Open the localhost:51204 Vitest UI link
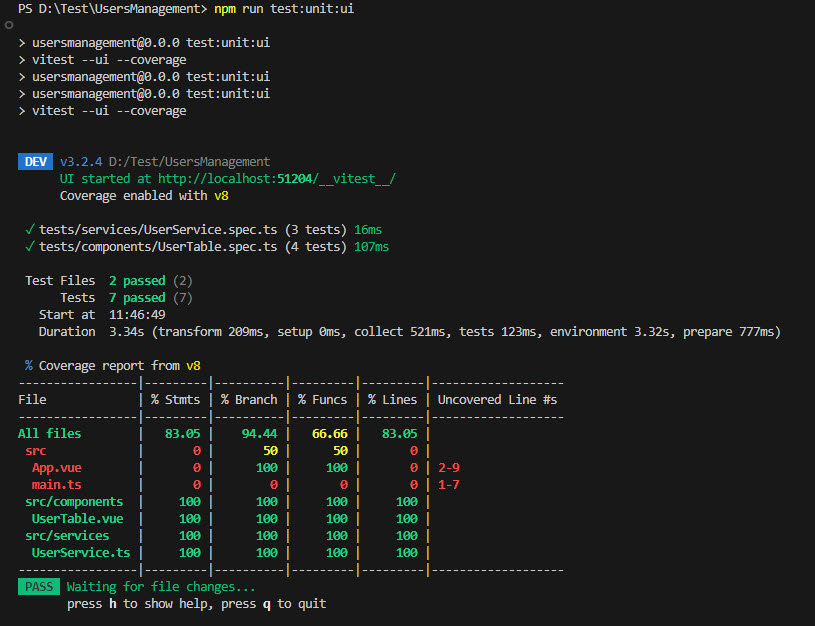This screenshot has height=626, width=815. pyautogui.click(x=277, y=179)
